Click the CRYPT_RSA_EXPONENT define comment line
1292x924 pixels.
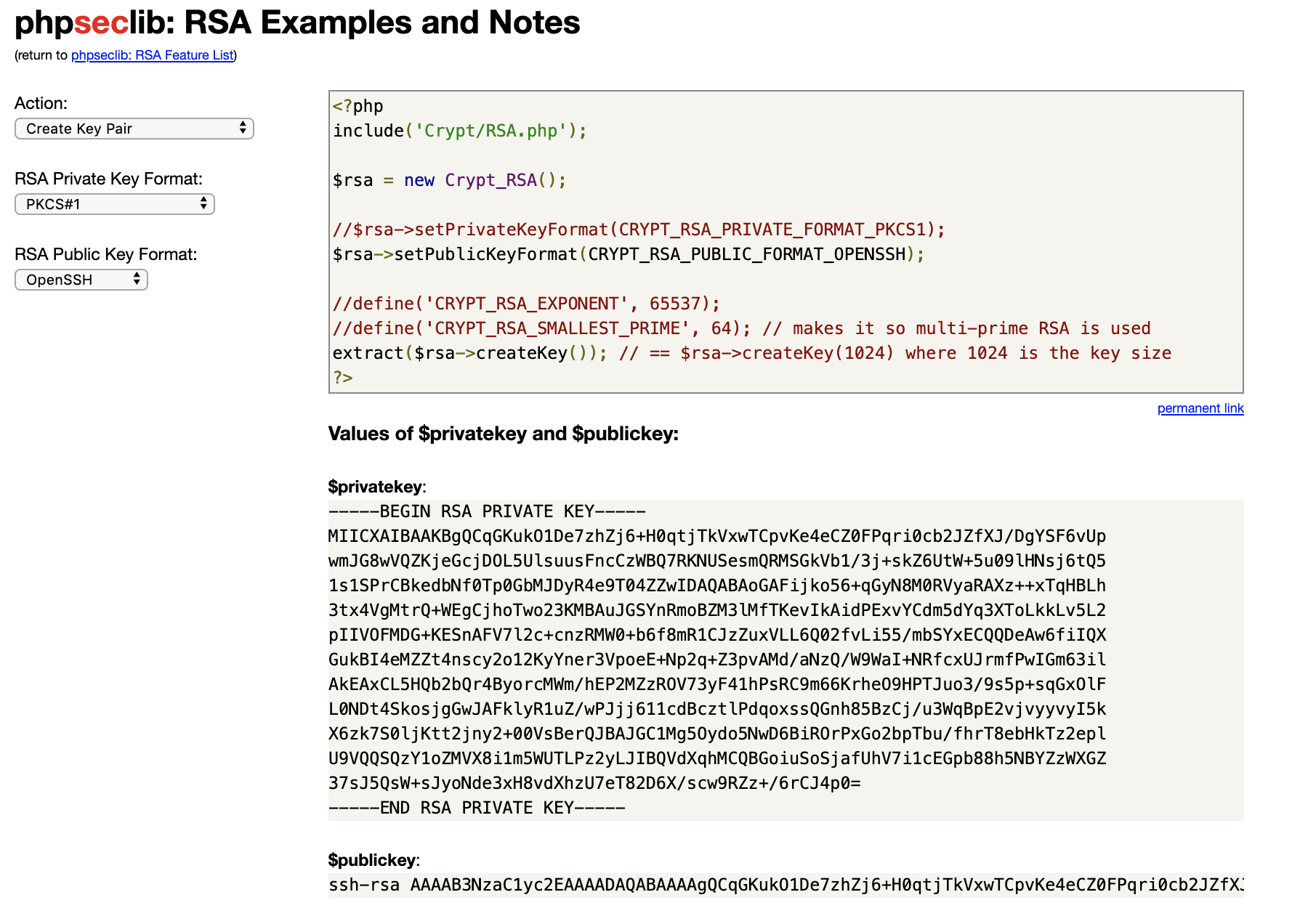526,304
